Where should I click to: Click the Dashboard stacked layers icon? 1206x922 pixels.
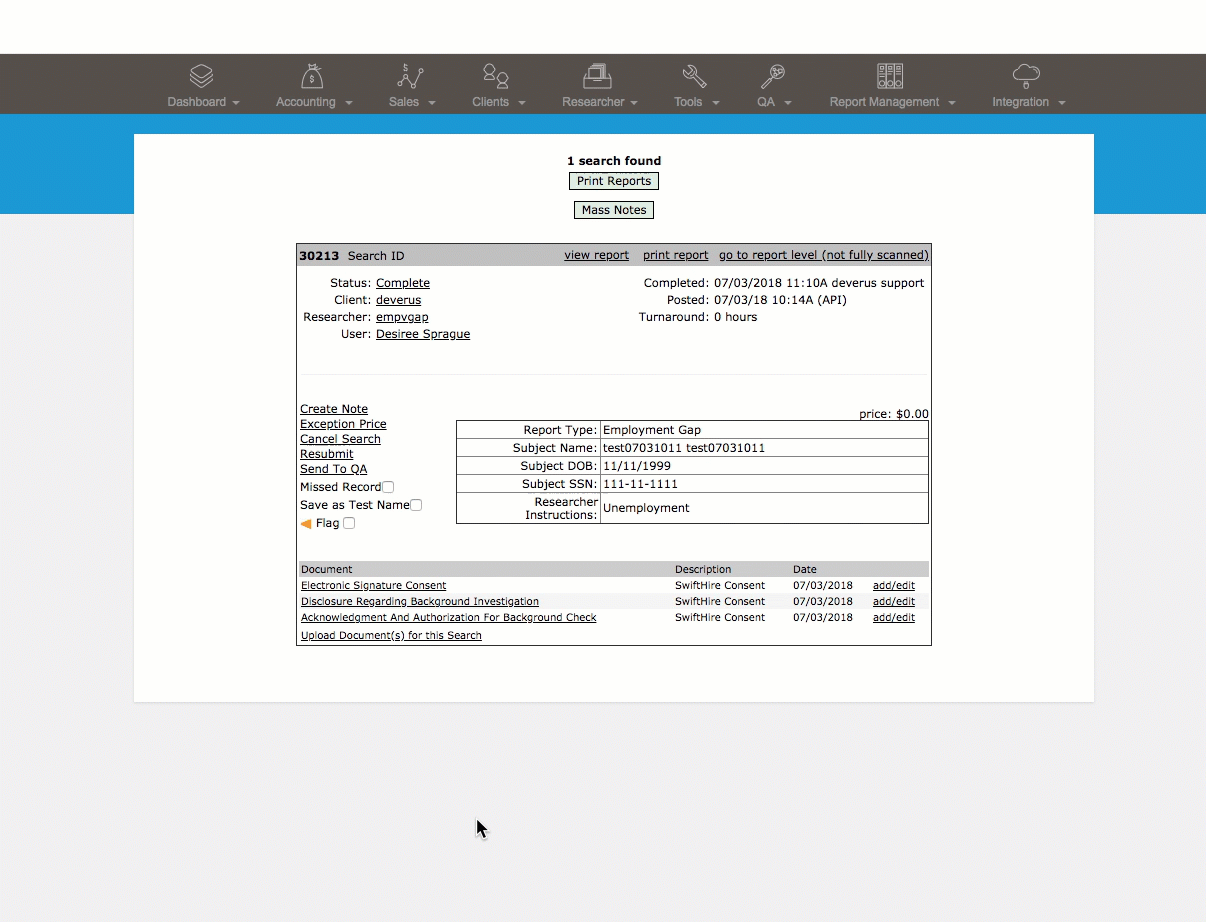[x=202, y=76]
